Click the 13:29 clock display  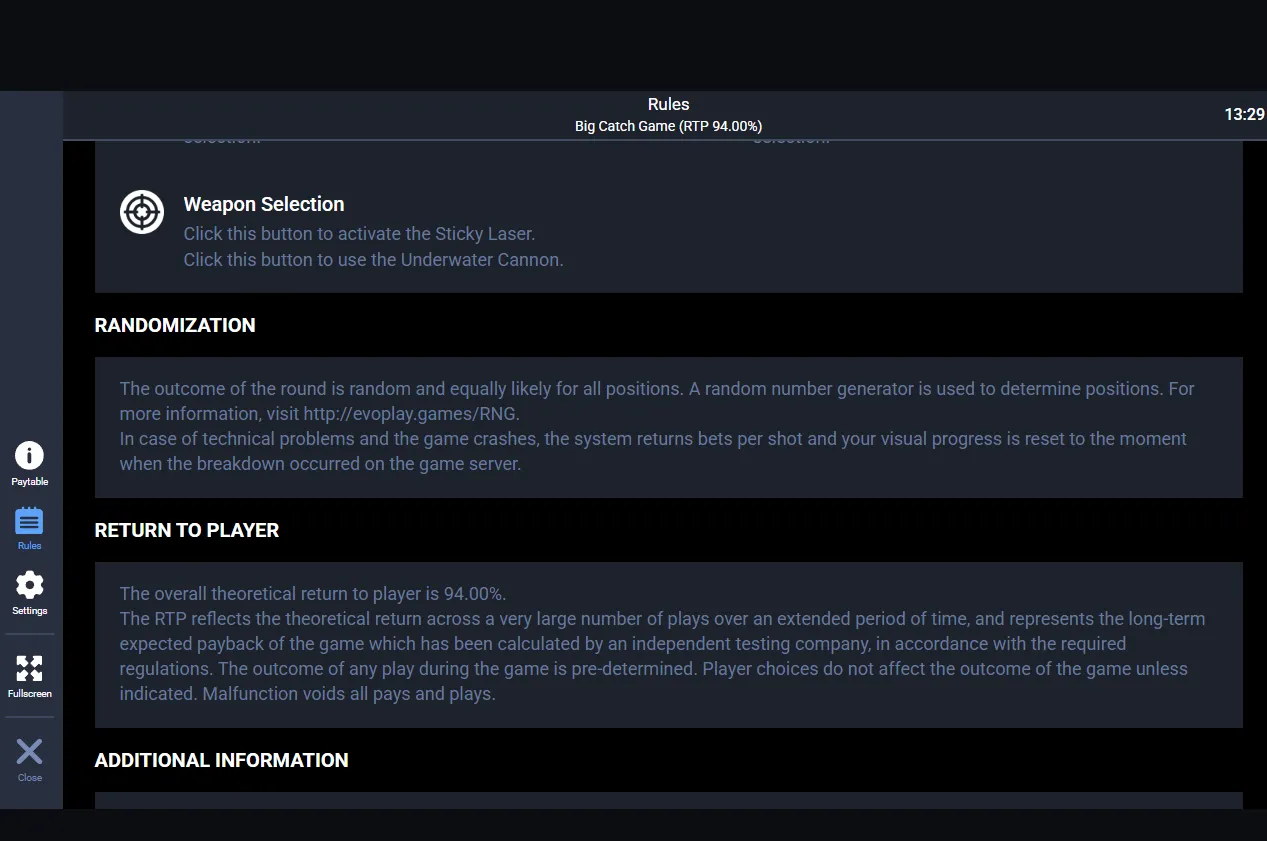(x=1244, y=115)
